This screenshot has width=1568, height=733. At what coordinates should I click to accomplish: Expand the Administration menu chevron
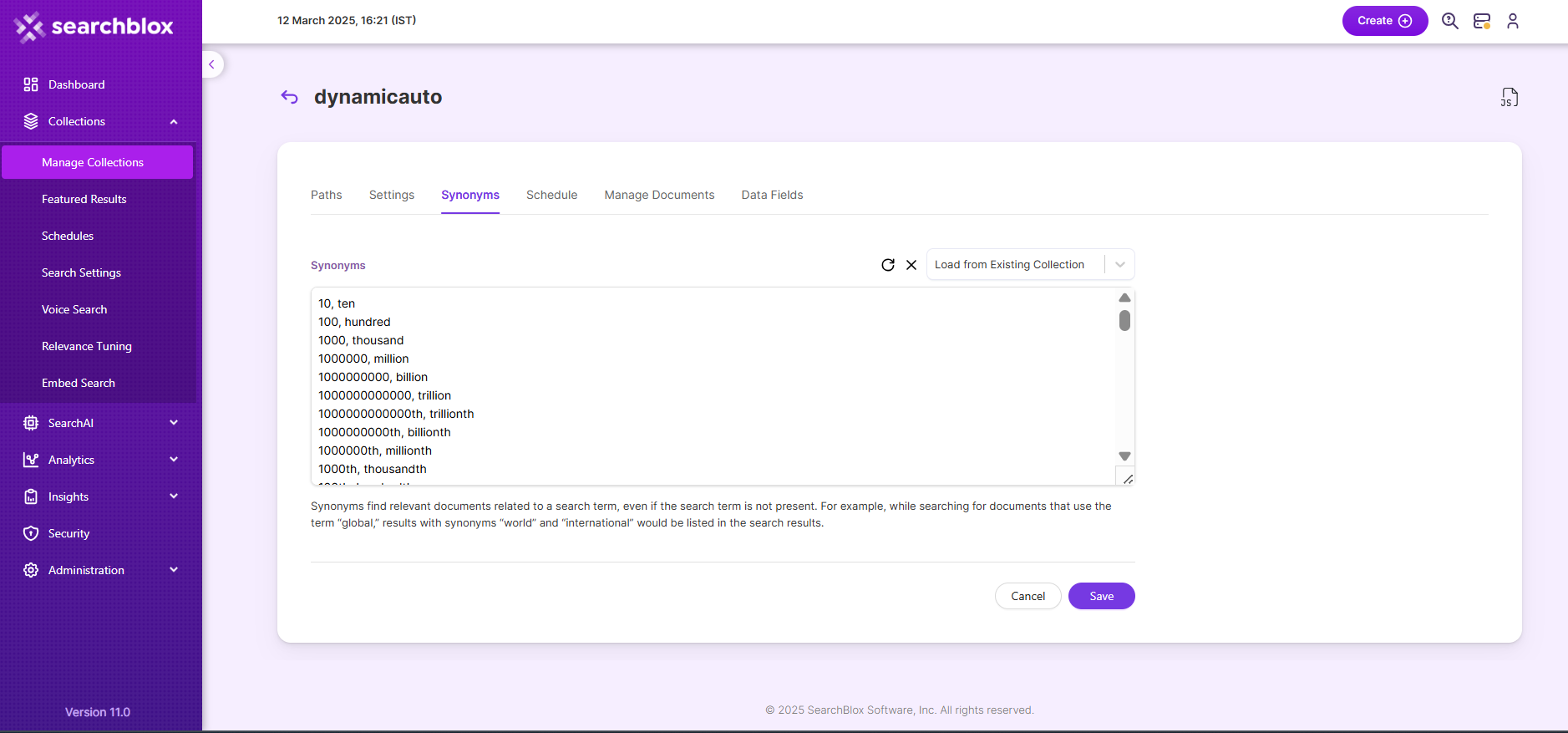[x=174, y=570]
